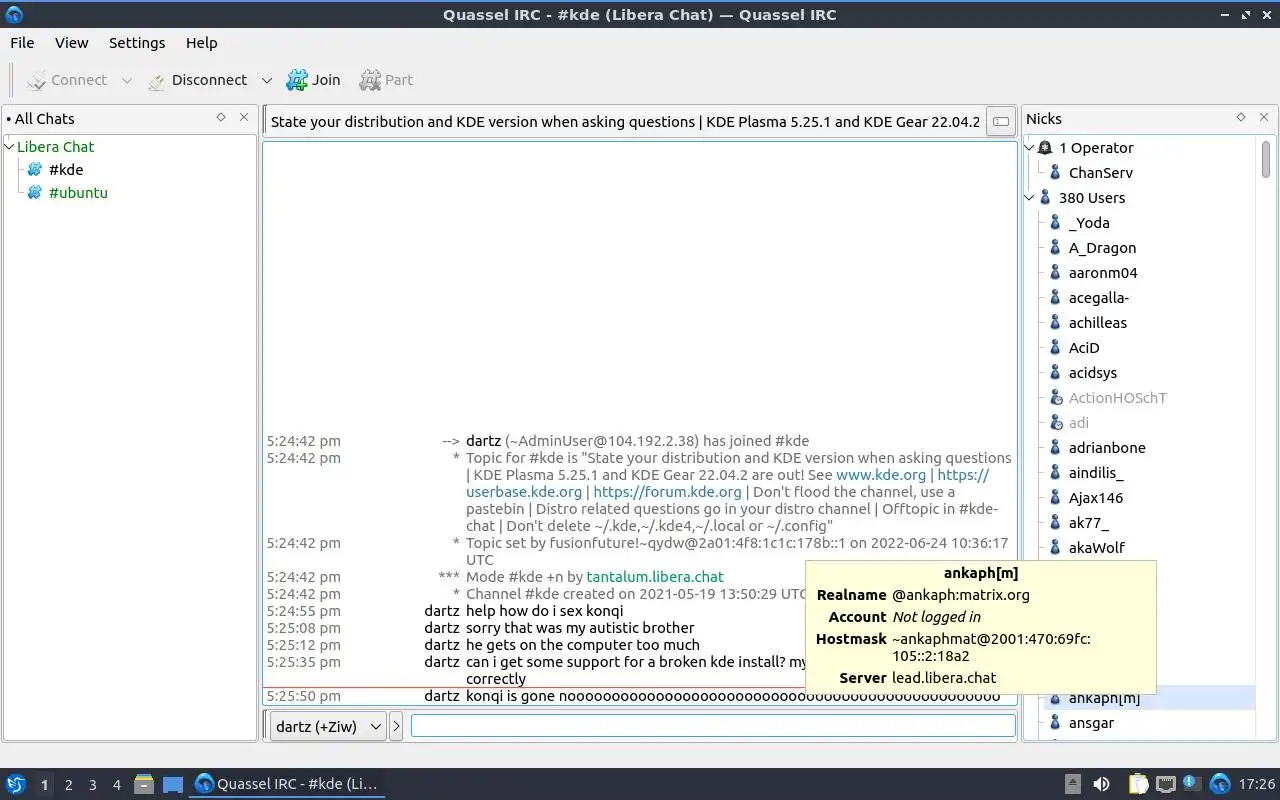Open the dartz (+Ziw) nick dropdown

coord(328,727)
